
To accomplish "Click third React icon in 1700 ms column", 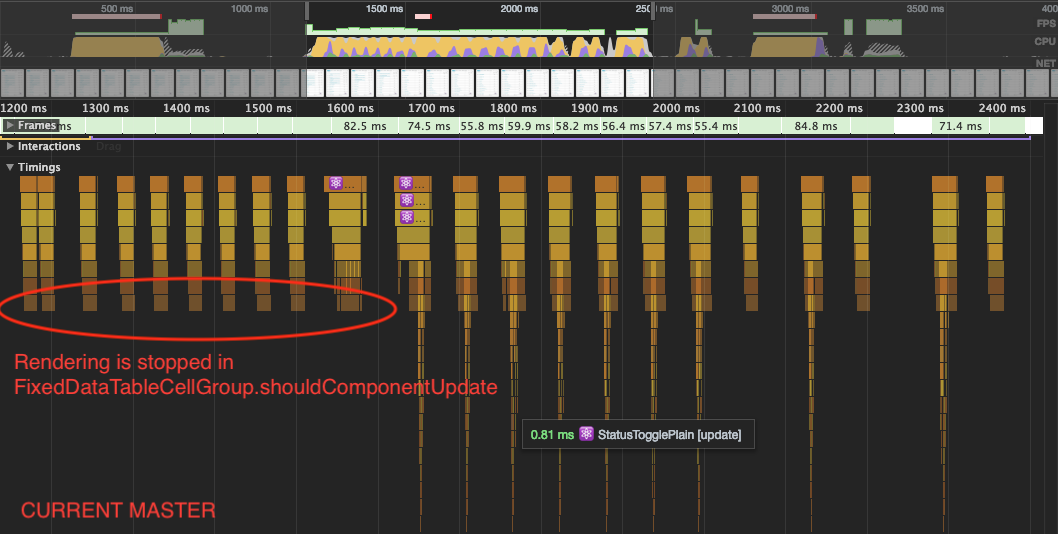I will (406, 217).
